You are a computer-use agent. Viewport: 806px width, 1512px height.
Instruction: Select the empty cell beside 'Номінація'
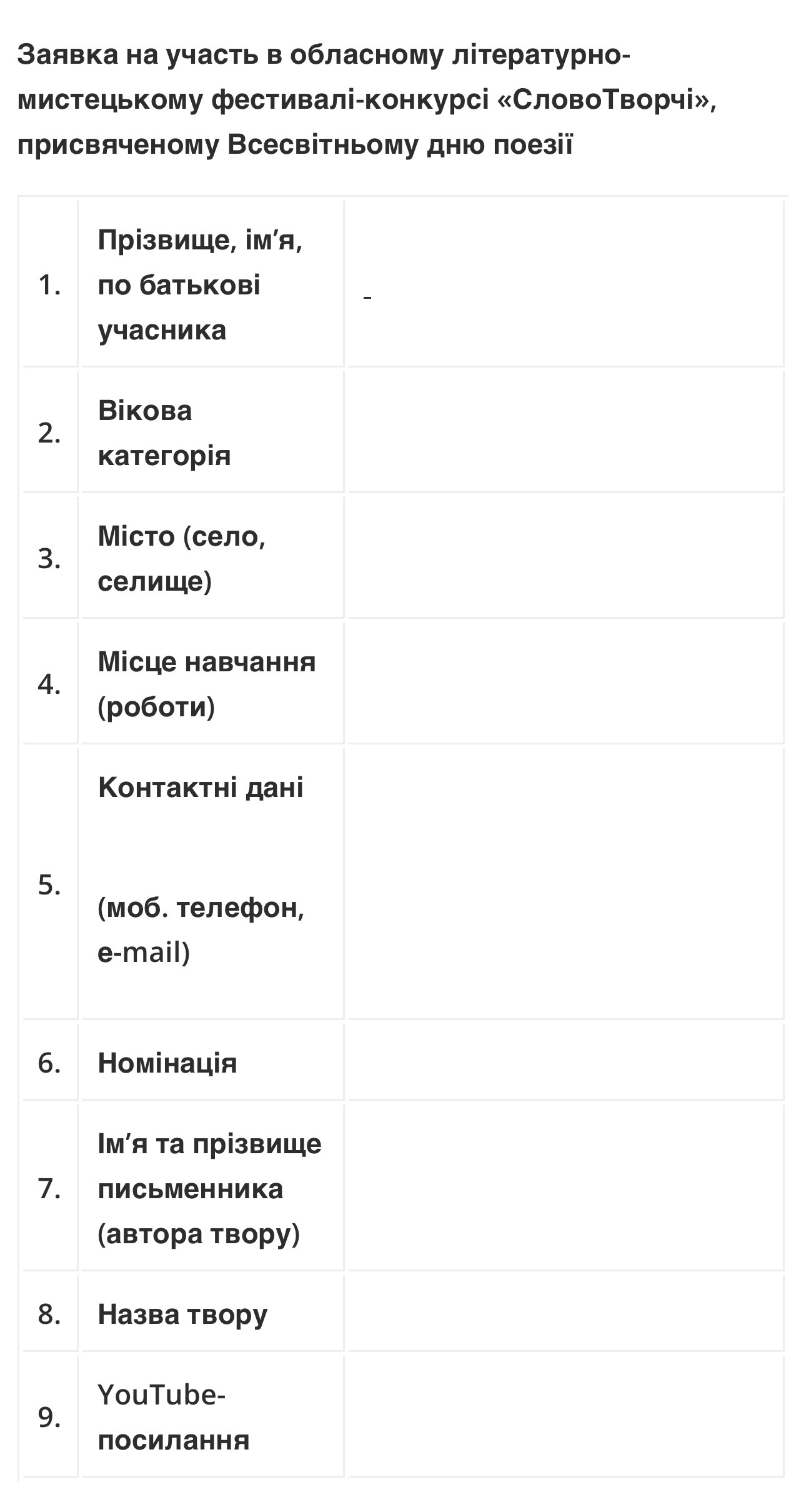click(x=565, y=1063)
